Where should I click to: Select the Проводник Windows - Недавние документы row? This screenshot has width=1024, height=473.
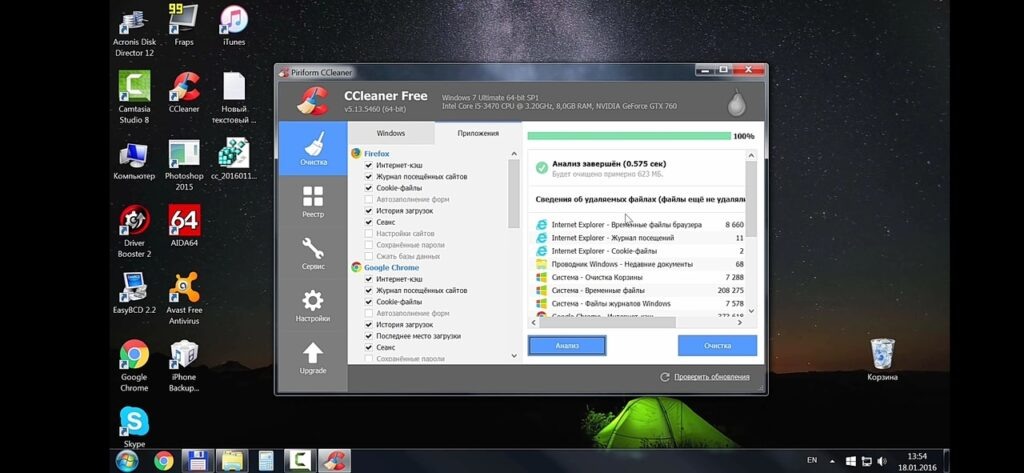[x=639, y=264]
